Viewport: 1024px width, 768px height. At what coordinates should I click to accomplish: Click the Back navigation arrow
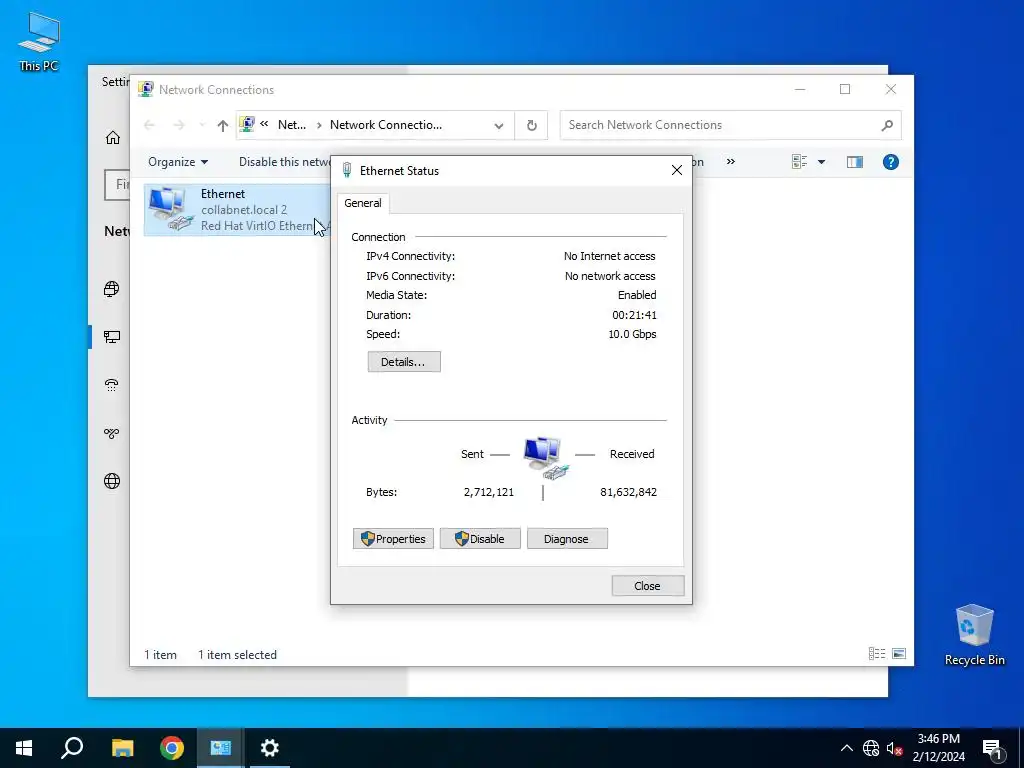tap(150, 125)
